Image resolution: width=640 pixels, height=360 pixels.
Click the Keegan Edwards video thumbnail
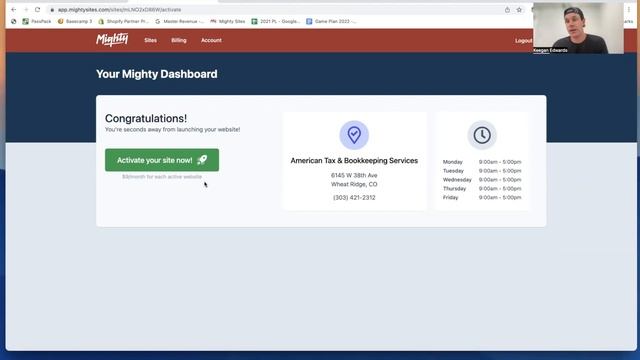578,28
